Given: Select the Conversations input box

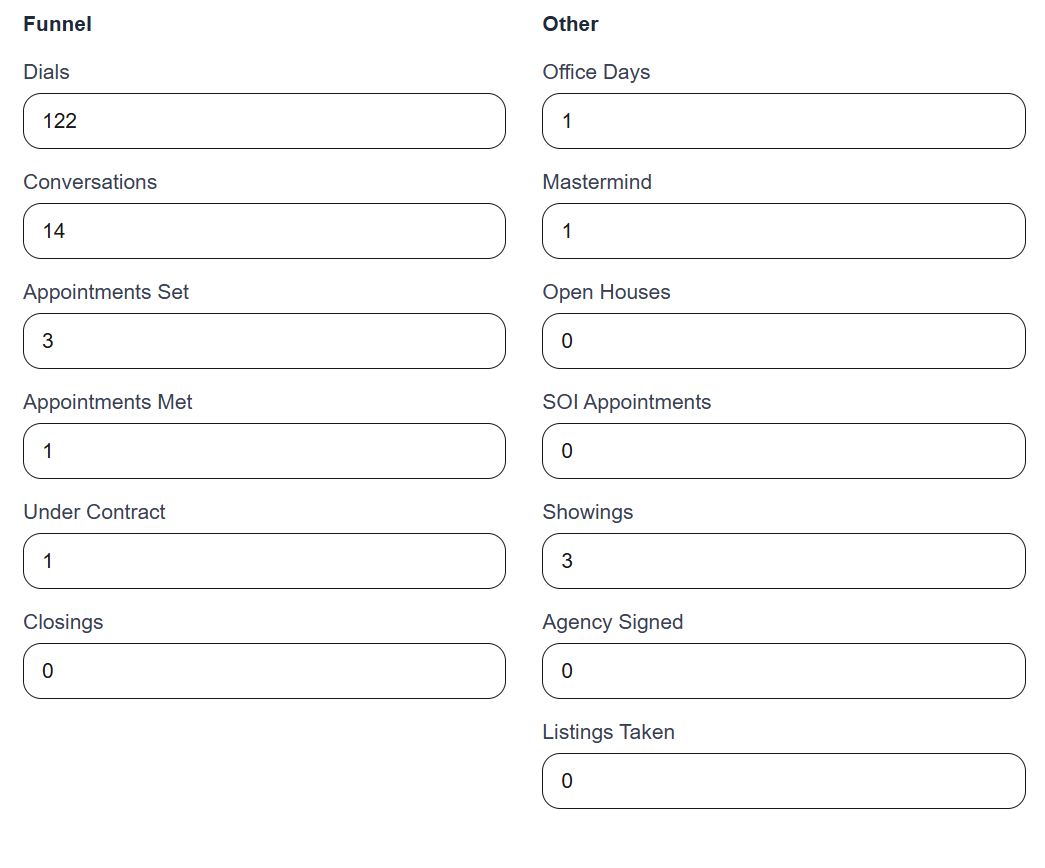Looking at the screenshot, I should point(265,231).
